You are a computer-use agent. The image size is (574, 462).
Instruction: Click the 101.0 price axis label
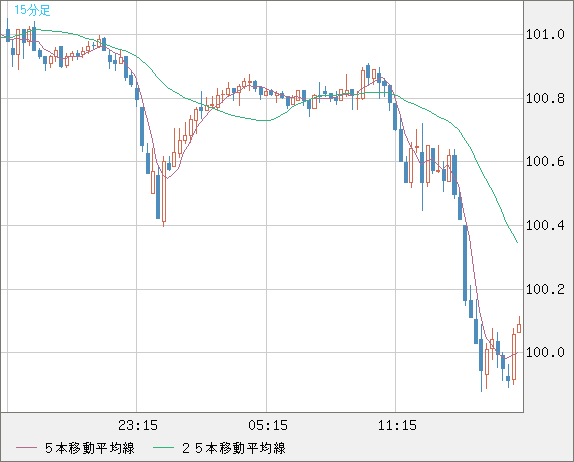tap(545, 35)
